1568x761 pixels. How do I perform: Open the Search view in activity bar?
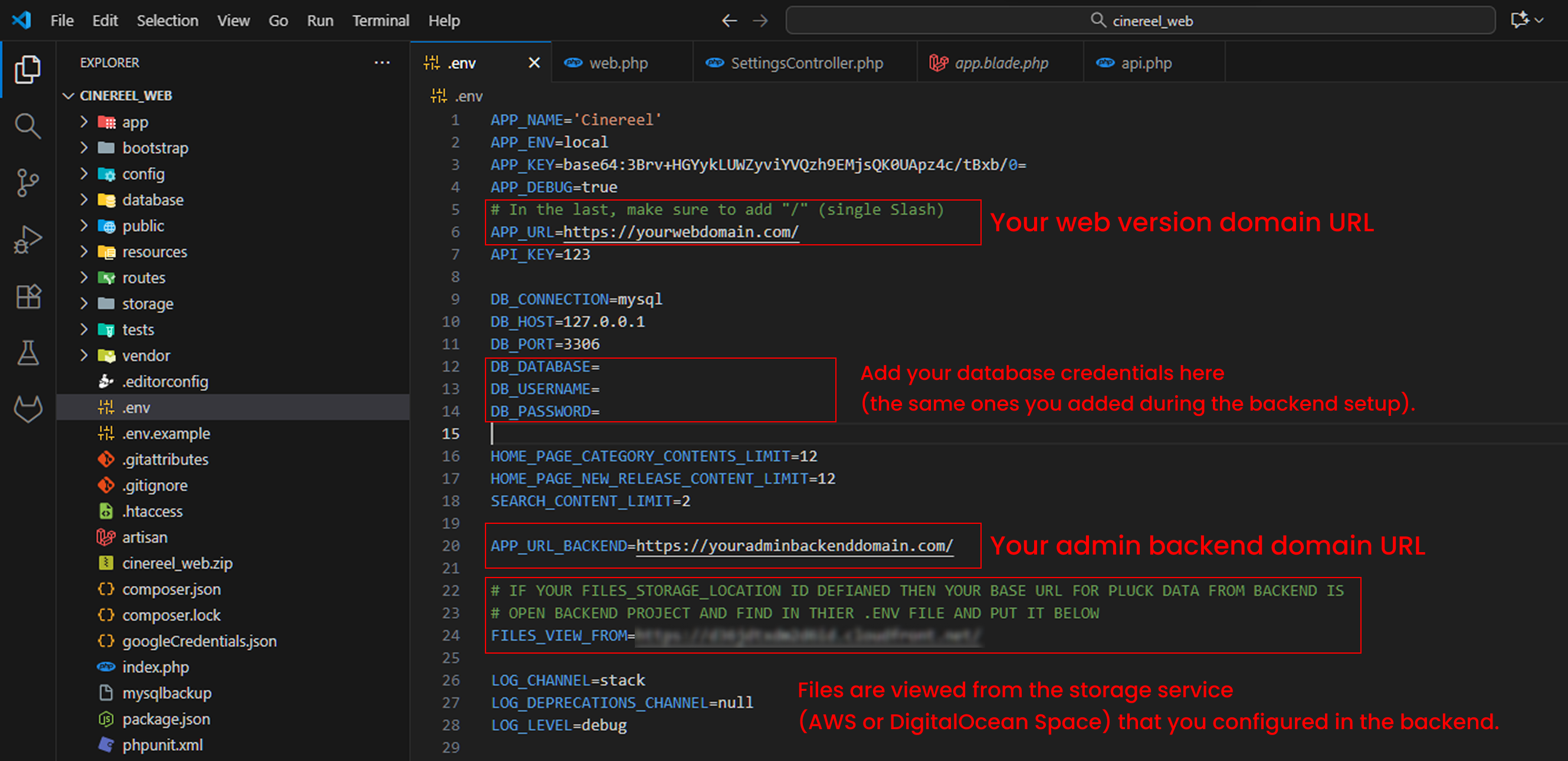pos(27,126)
